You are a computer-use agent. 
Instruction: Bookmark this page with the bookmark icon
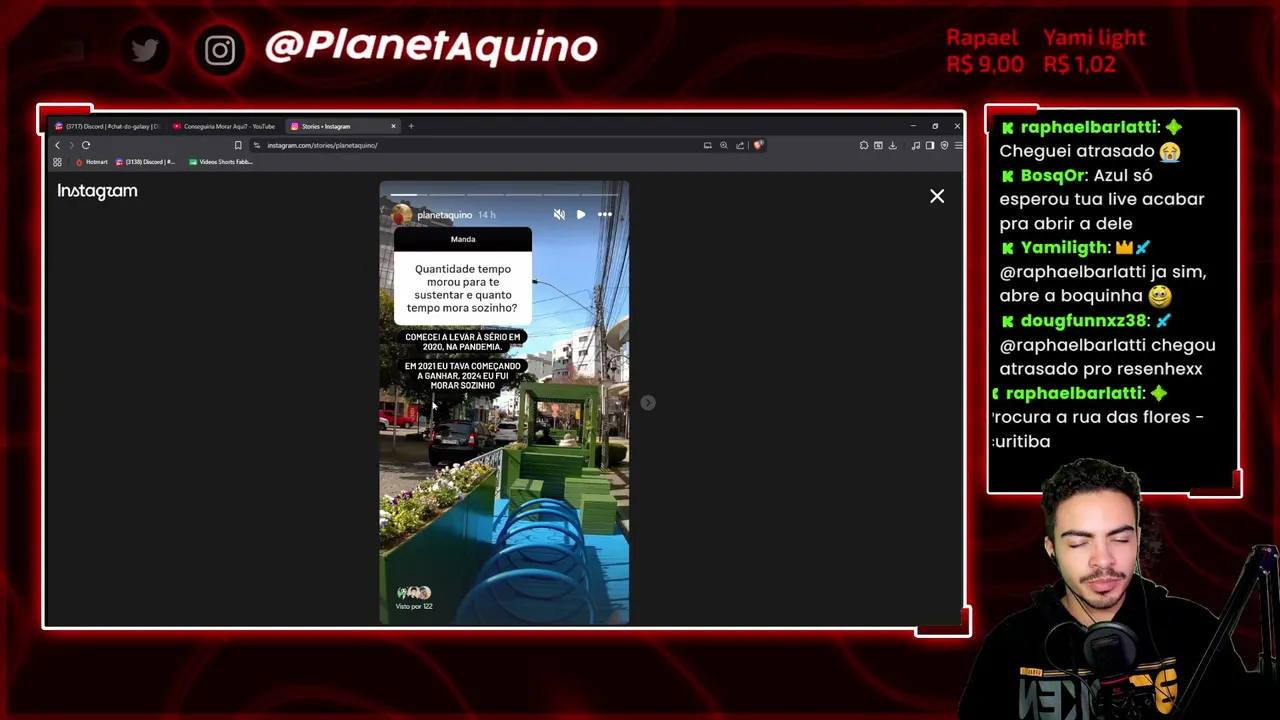point(238,145)
